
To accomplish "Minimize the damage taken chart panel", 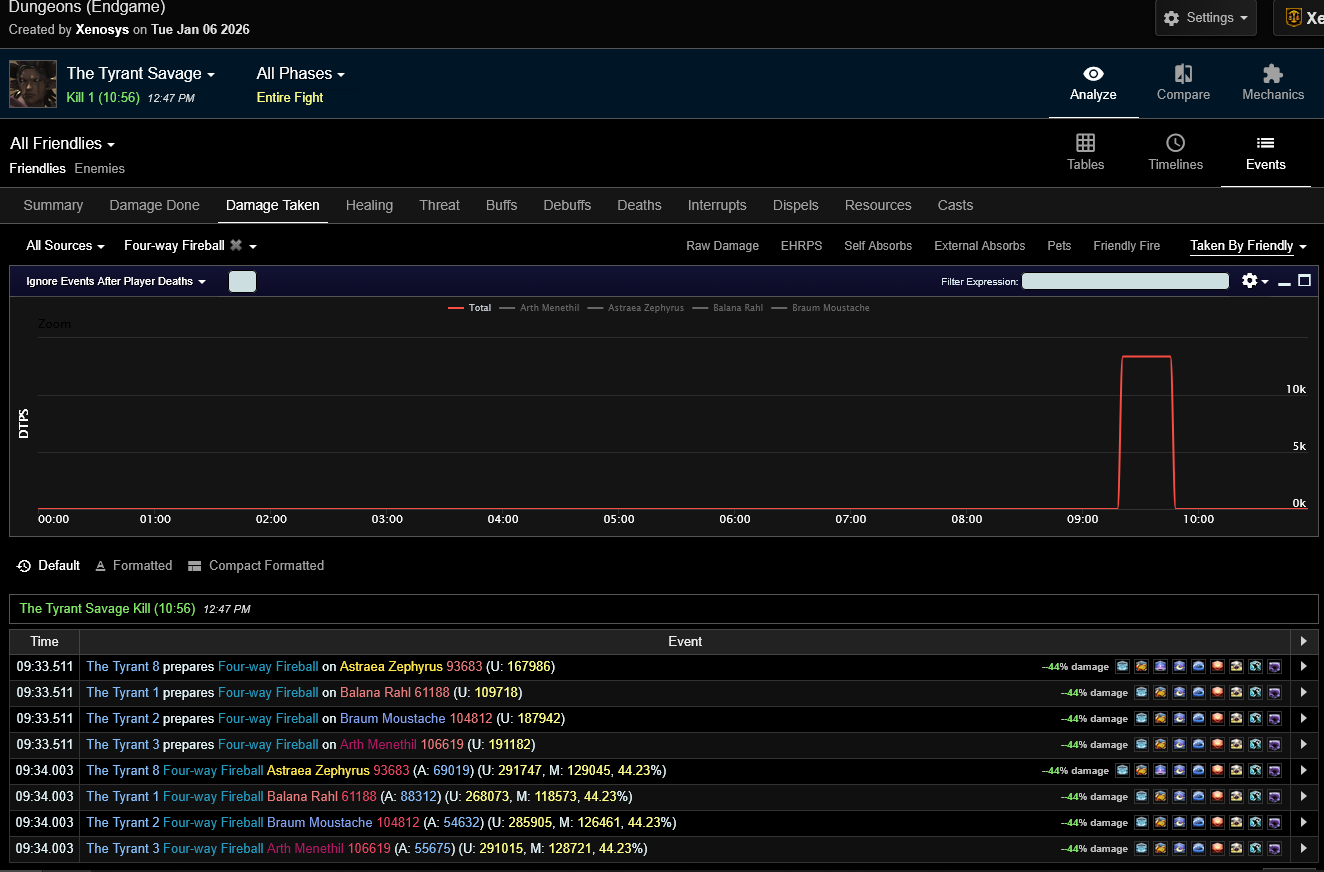I will 1285,282.
